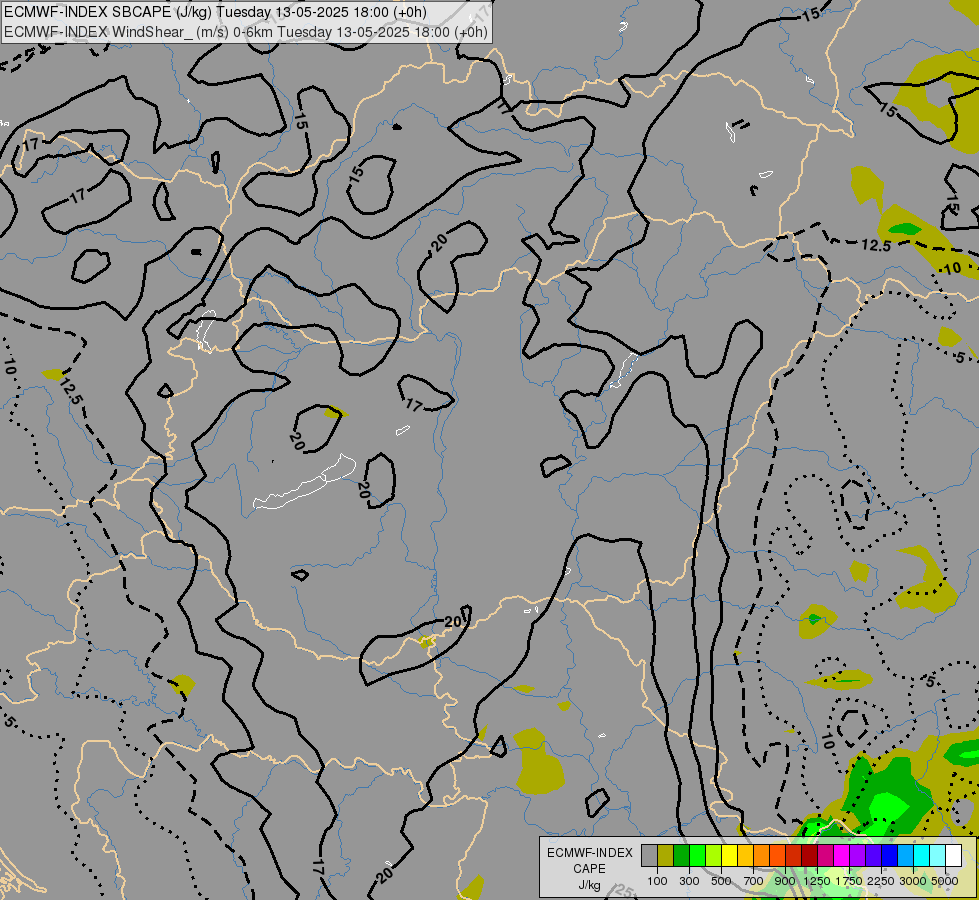This screenshot has height=900, width=979.
Task: Click legend value 500
Action: (721, 881)
